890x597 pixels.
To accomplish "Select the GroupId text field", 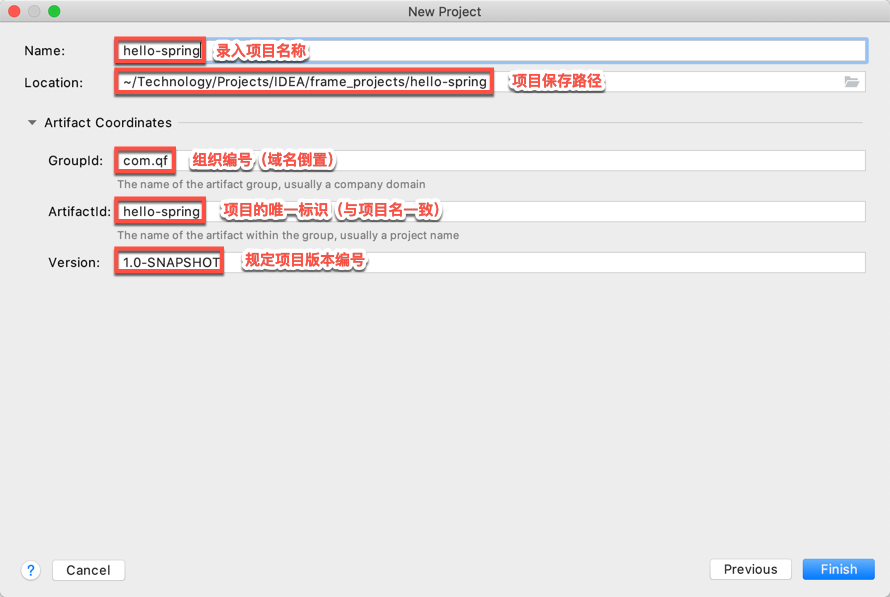I will tap(492, 161).
